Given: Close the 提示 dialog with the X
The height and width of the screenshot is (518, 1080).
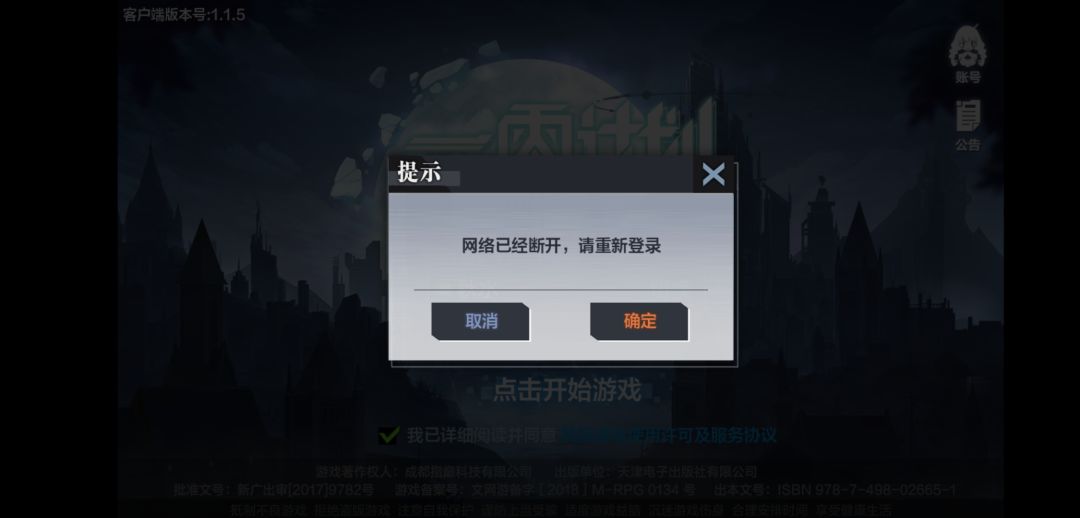Looking at the screenshot, I should pos(714,174).
